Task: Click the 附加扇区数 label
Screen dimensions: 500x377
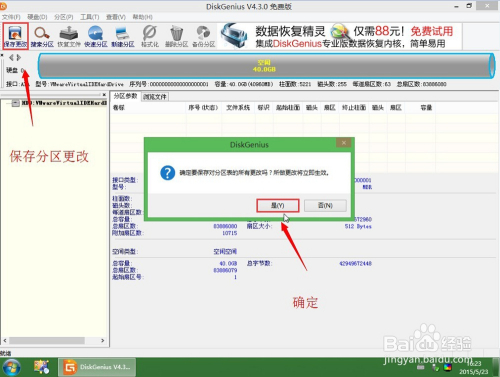Action: [x=128, y=233]
